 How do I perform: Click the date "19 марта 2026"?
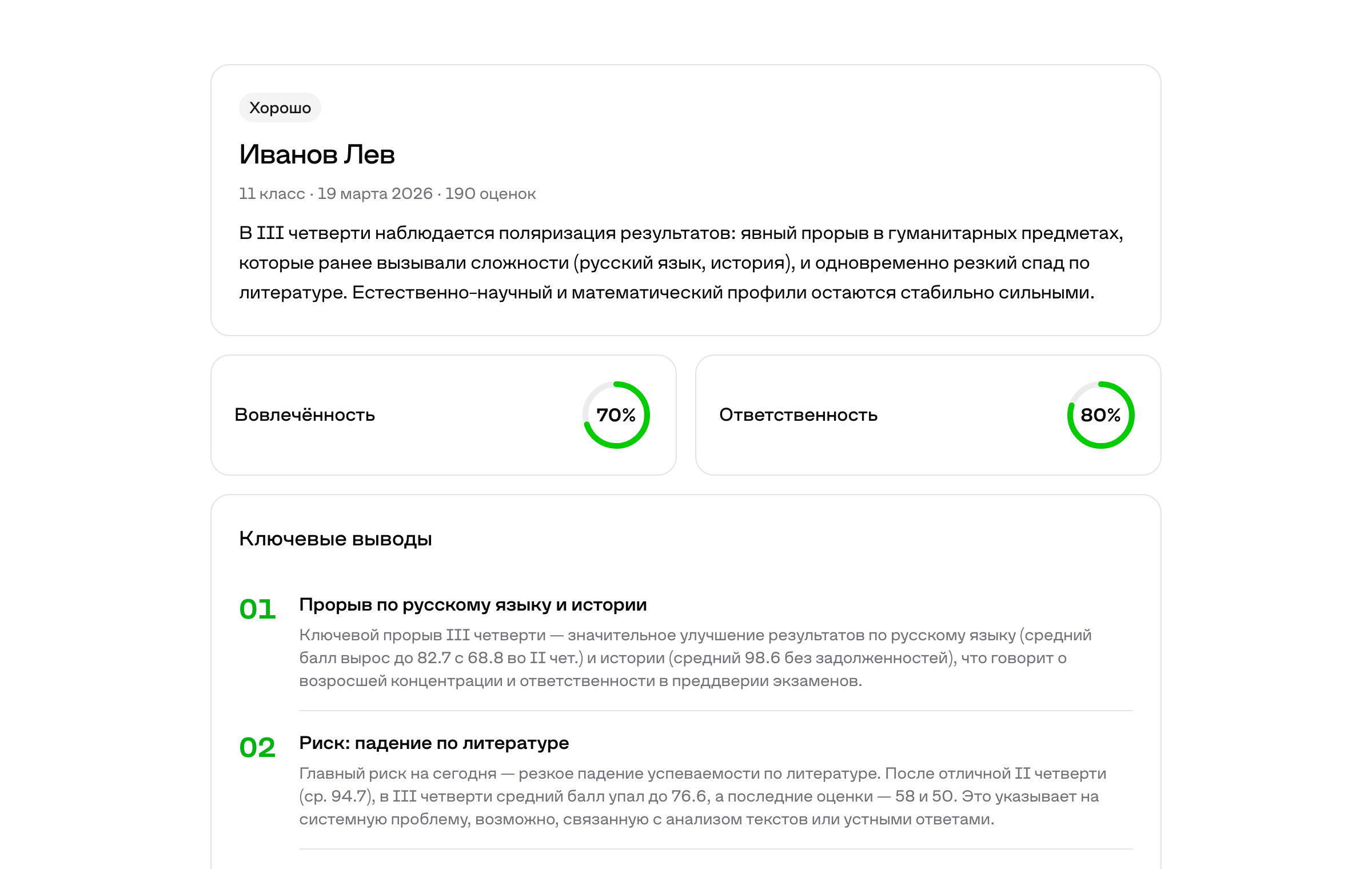point(374,194)
